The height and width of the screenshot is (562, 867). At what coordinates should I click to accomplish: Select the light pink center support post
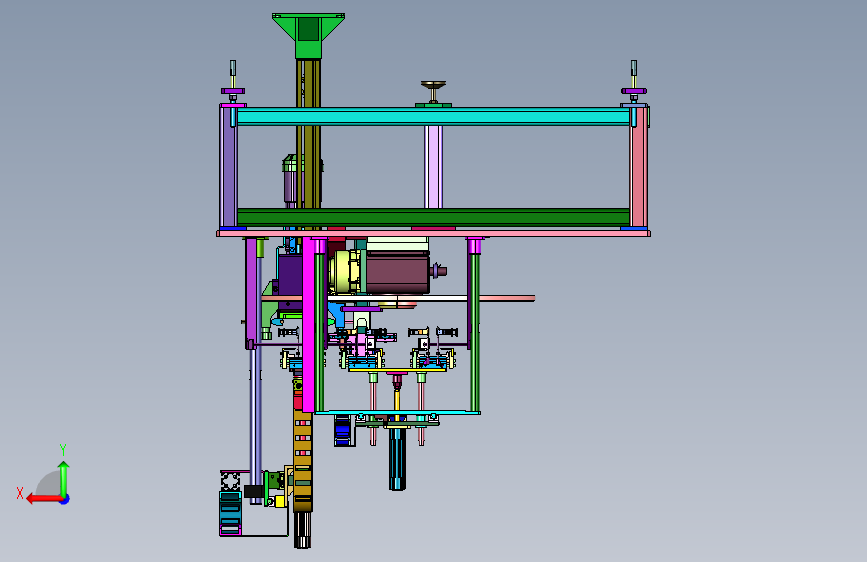(434, 166)
